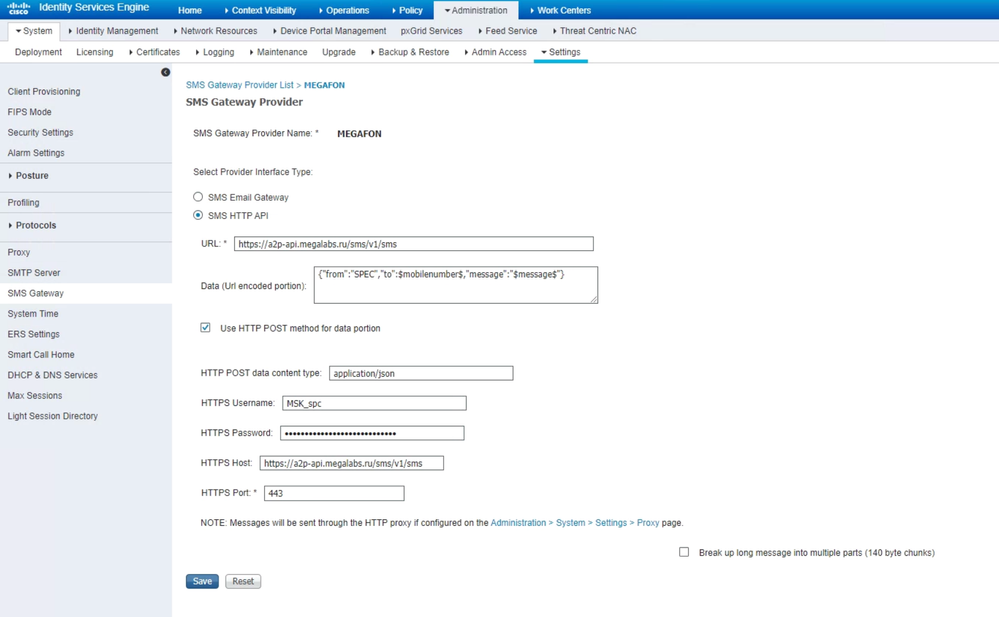The height and width of the screenshot is (617, 999).
Task: Switch to the Licensing tab
Action: click(x=95, y=52)
